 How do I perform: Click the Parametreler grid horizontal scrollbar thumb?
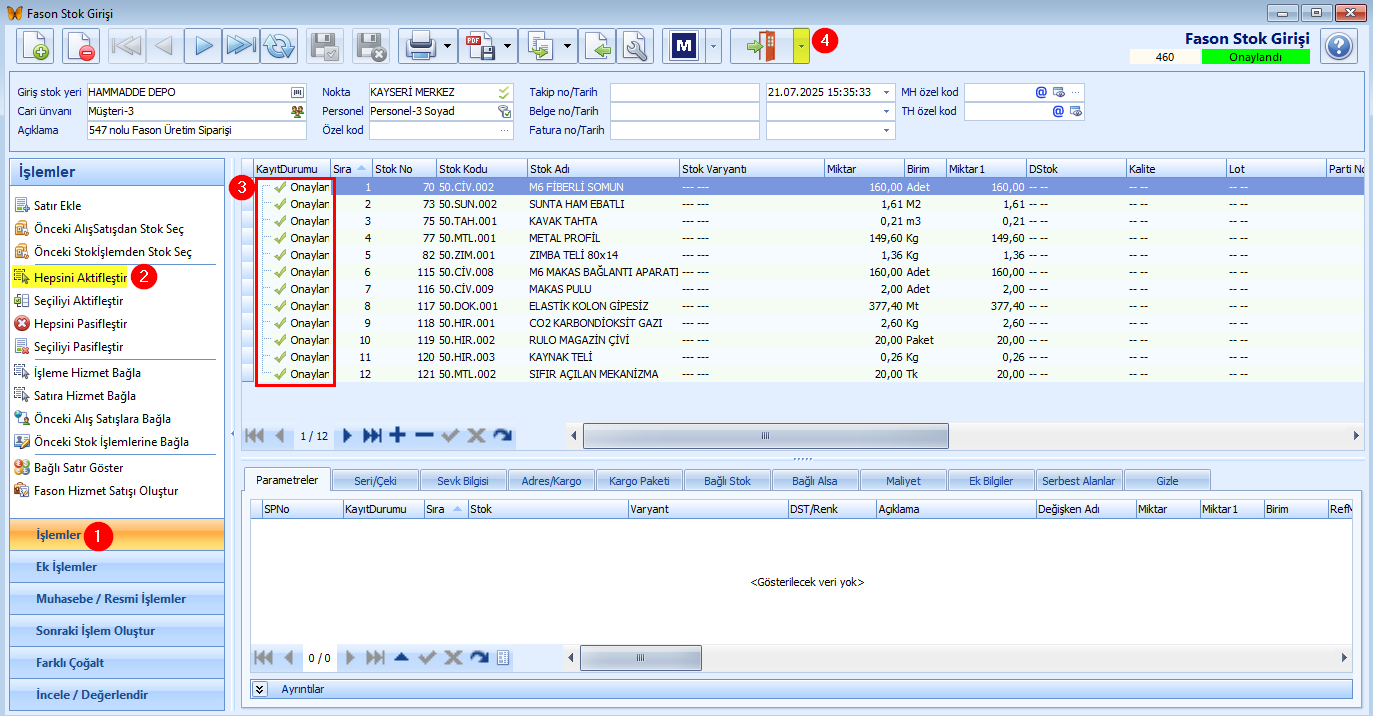tap(641, 658)
